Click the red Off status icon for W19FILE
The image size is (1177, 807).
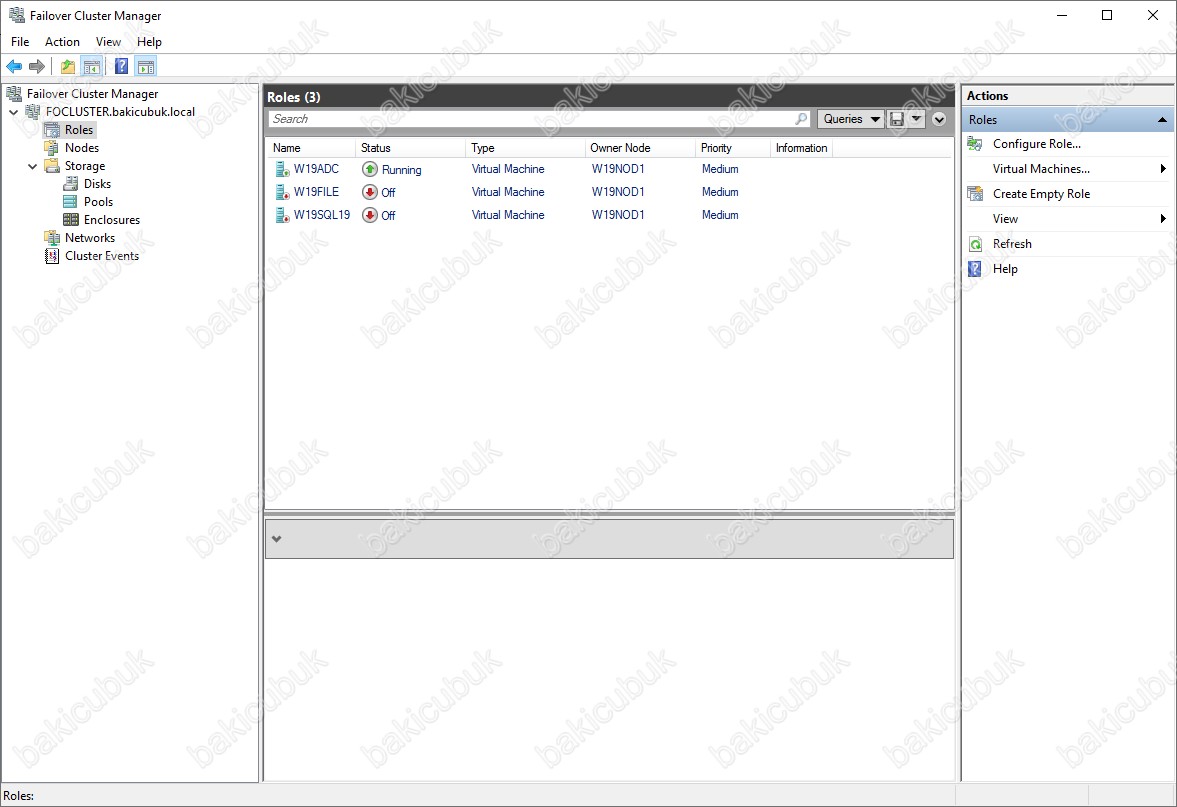click(x=369, y=192)
